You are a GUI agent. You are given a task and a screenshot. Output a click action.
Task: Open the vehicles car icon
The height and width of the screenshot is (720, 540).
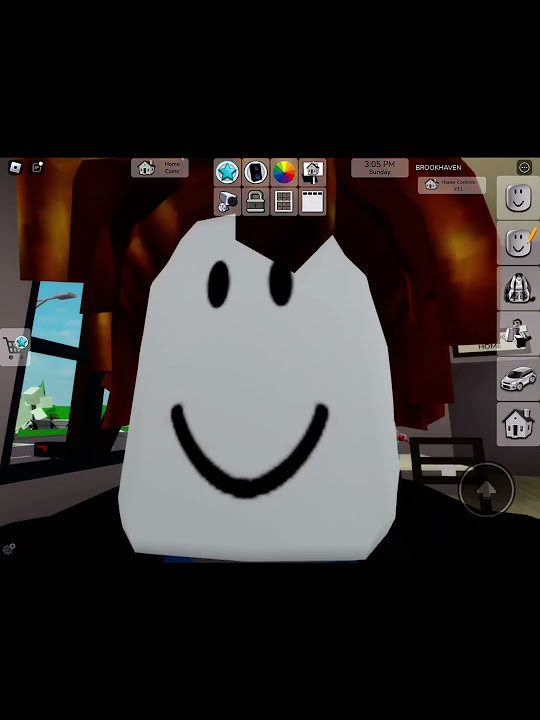(x=518, y=378)
